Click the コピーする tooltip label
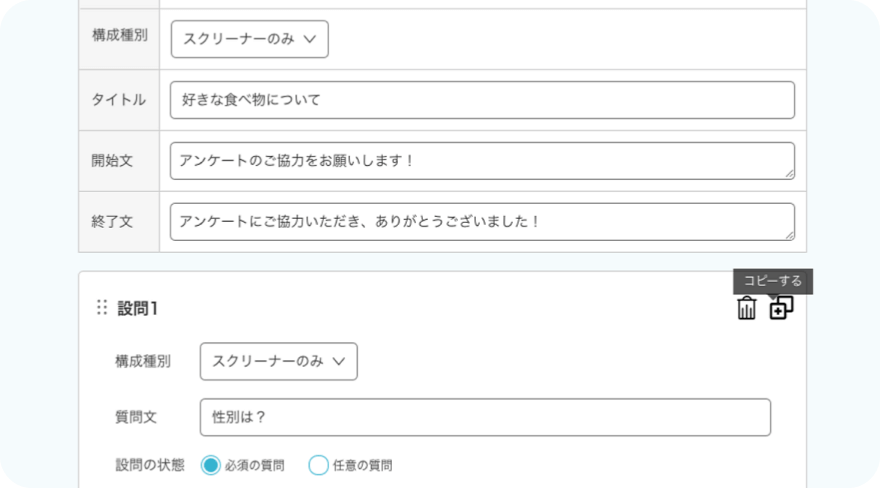880x488 pixels. click(773, 281)
